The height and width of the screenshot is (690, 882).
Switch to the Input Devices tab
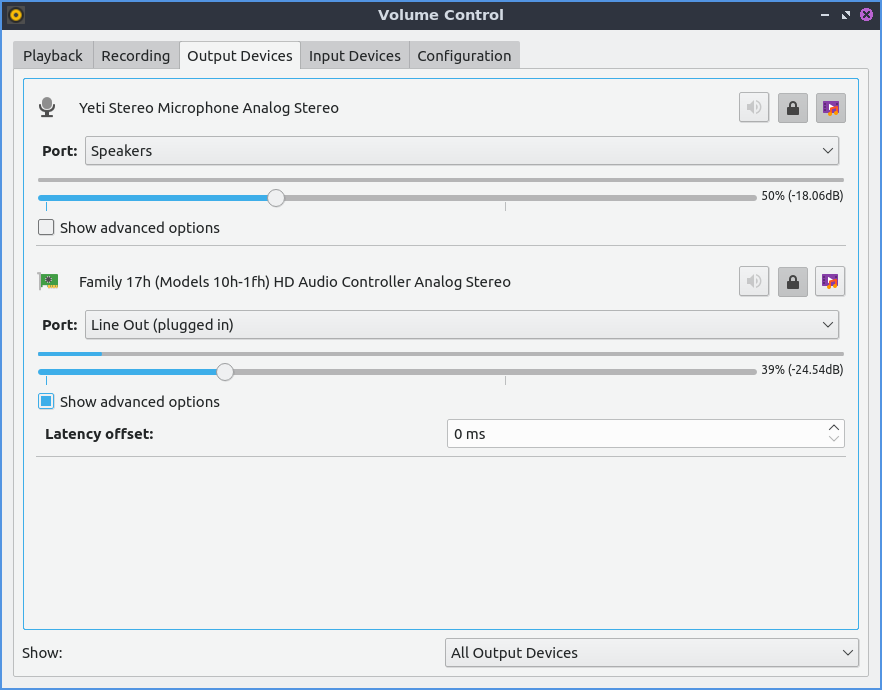coord(354,56)
